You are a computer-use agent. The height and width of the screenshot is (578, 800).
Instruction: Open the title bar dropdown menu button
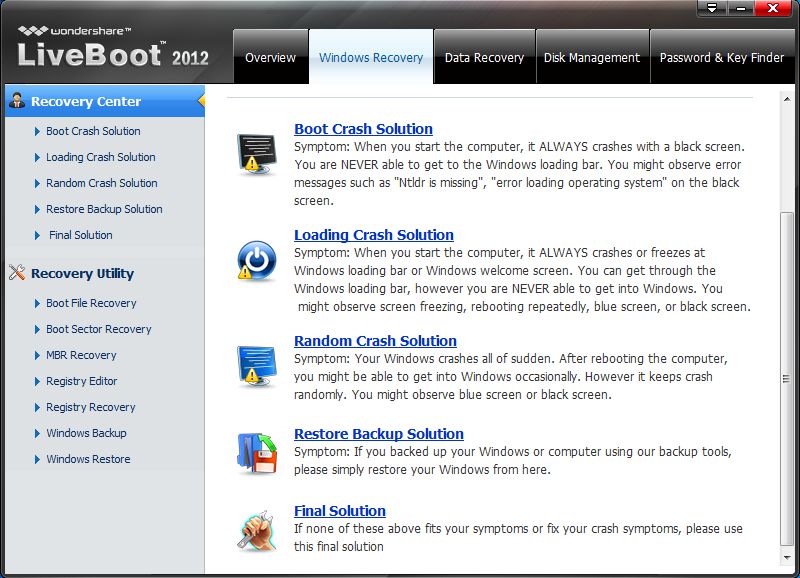pyautogui.click(x=712, y=8)
